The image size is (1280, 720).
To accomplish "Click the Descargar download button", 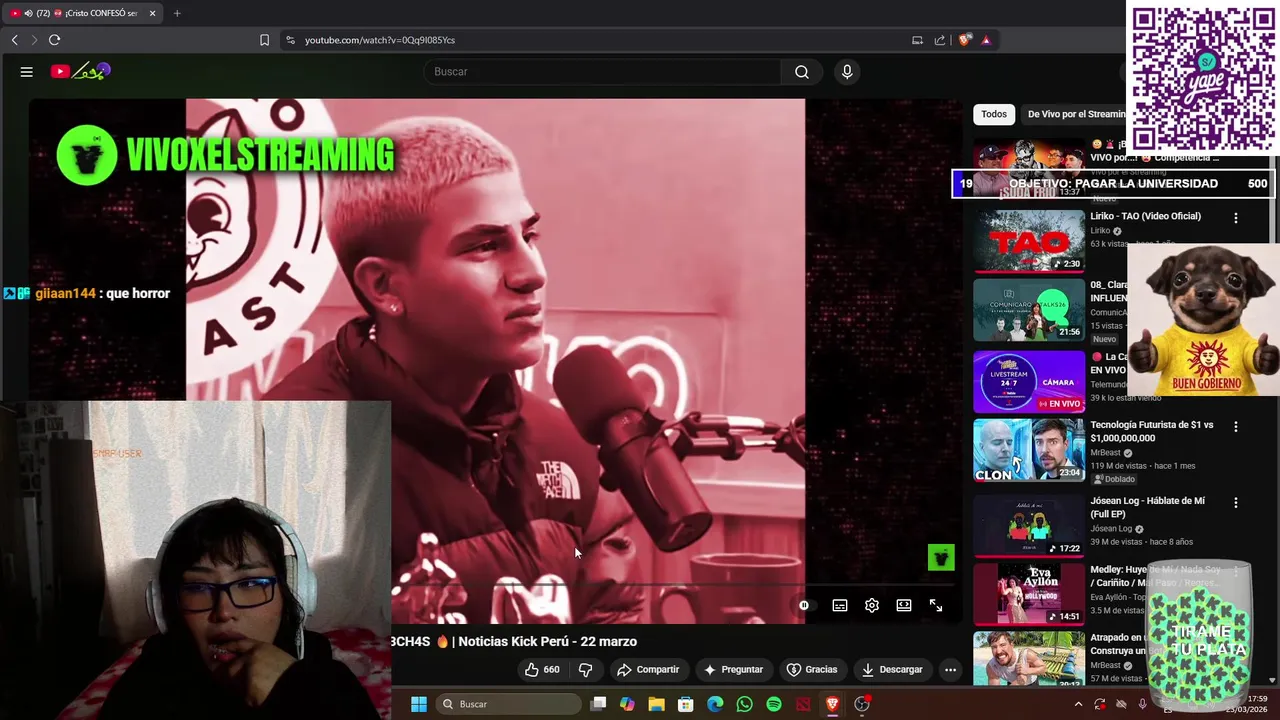I will 892,670.
